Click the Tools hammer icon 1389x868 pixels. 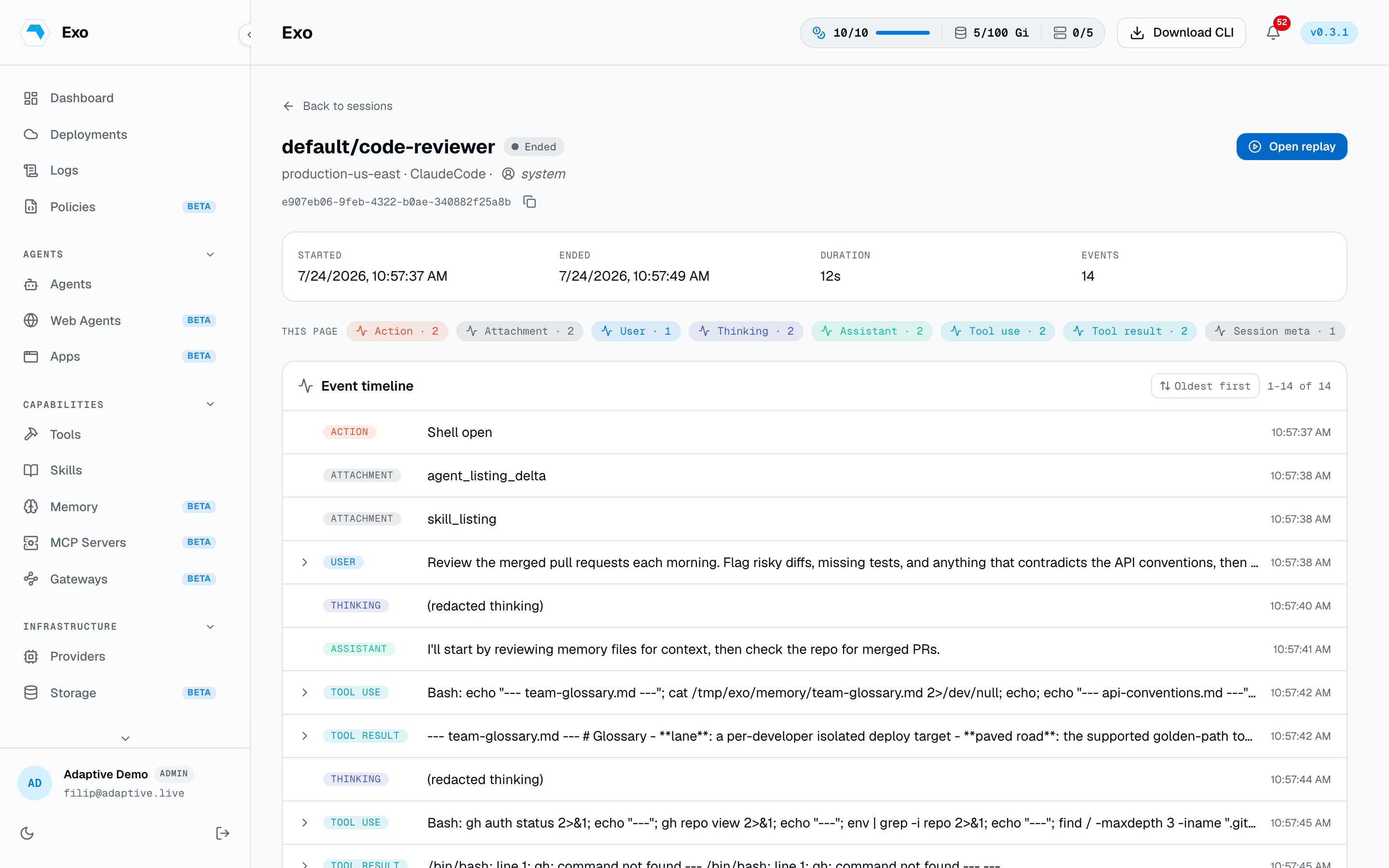(31, 434)
